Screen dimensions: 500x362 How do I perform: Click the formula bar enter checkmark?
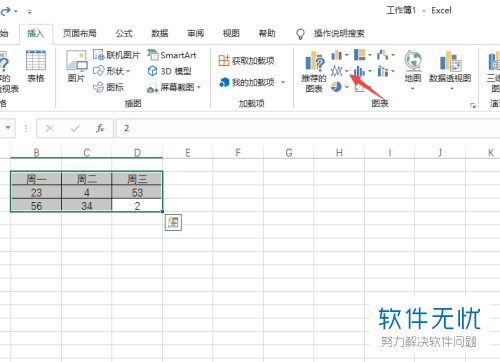[x=75, y=128]
